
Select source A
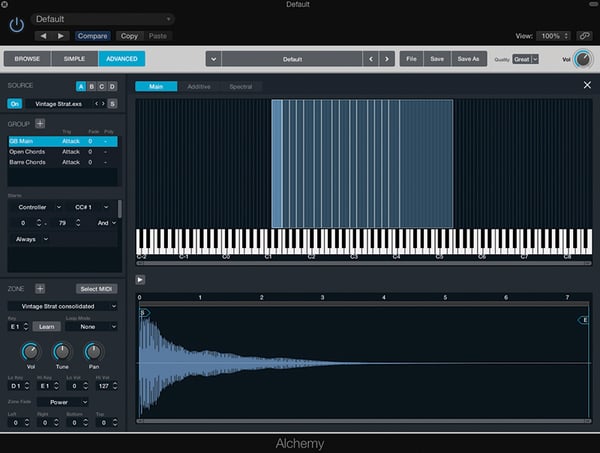pyautogui.click(x=81, y=86)
